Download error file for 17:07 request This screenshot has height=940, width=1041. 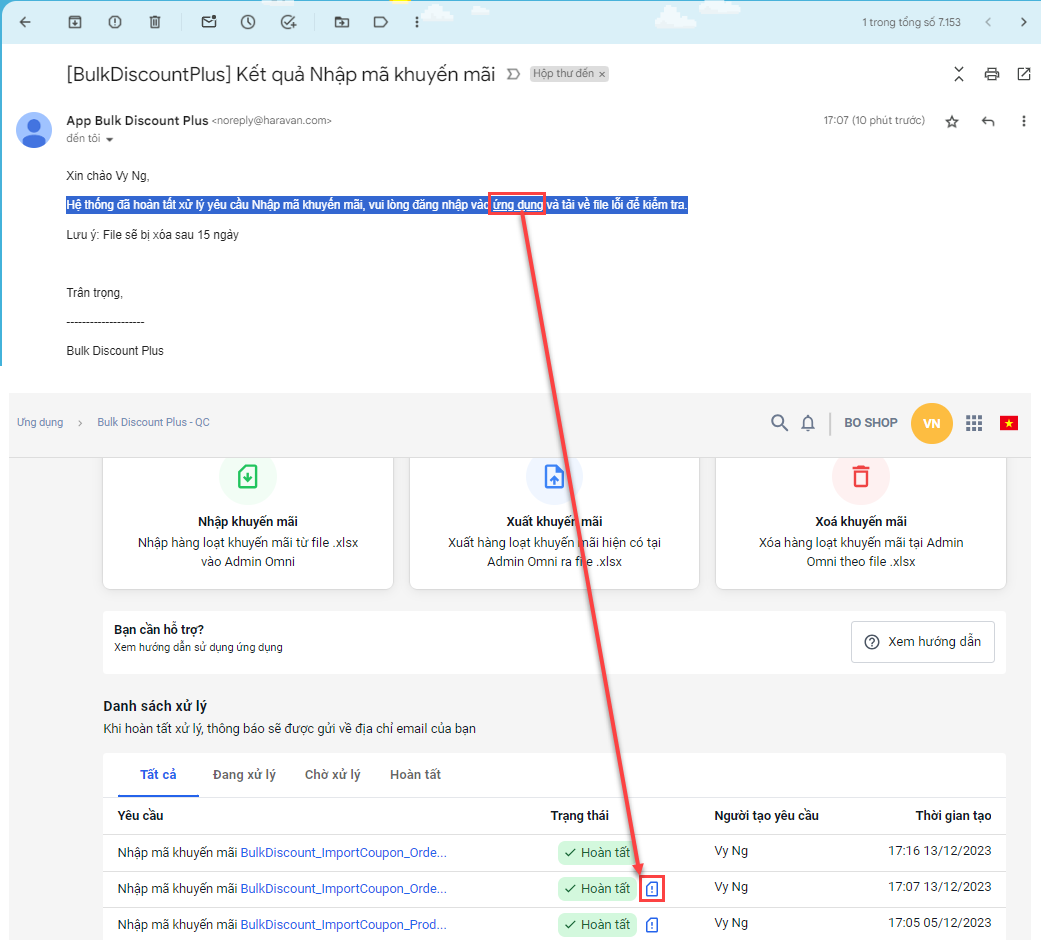tap(652, 888)
